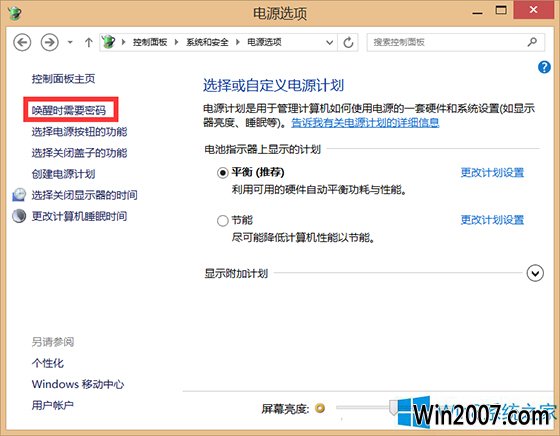Select the 节能 power plan radio button
This screenshot has width=560, height=436.
tap(222, 221)
